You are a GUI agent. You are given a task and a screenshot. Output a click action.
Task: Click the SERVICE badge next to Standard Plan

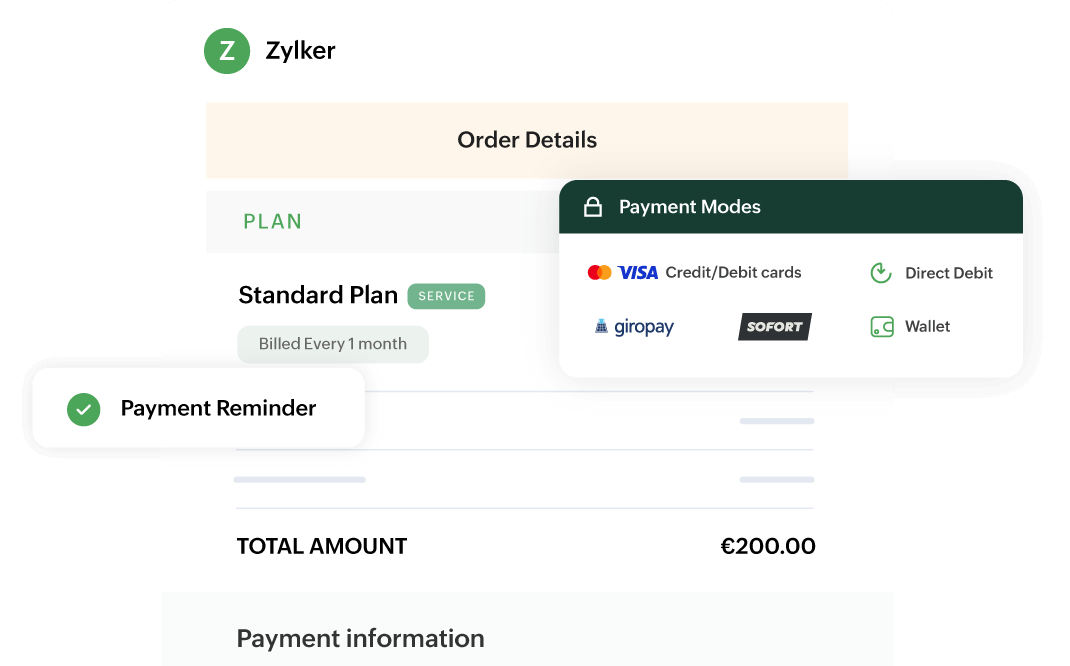point(446,296)
